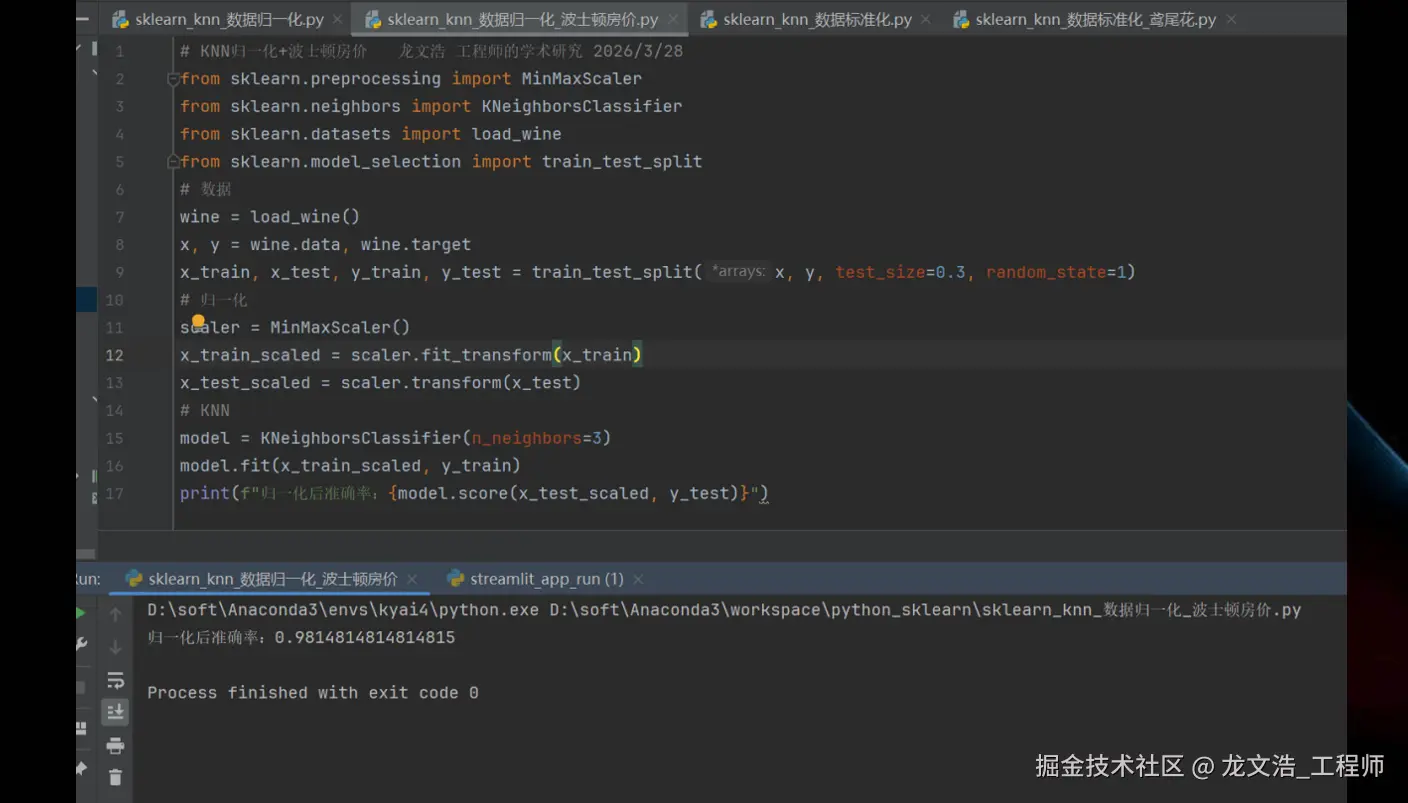Toggle soft-wrap icon in Run console
Image resolution: width=1408 pixels, height=803 pixels.
click(115, 680)
